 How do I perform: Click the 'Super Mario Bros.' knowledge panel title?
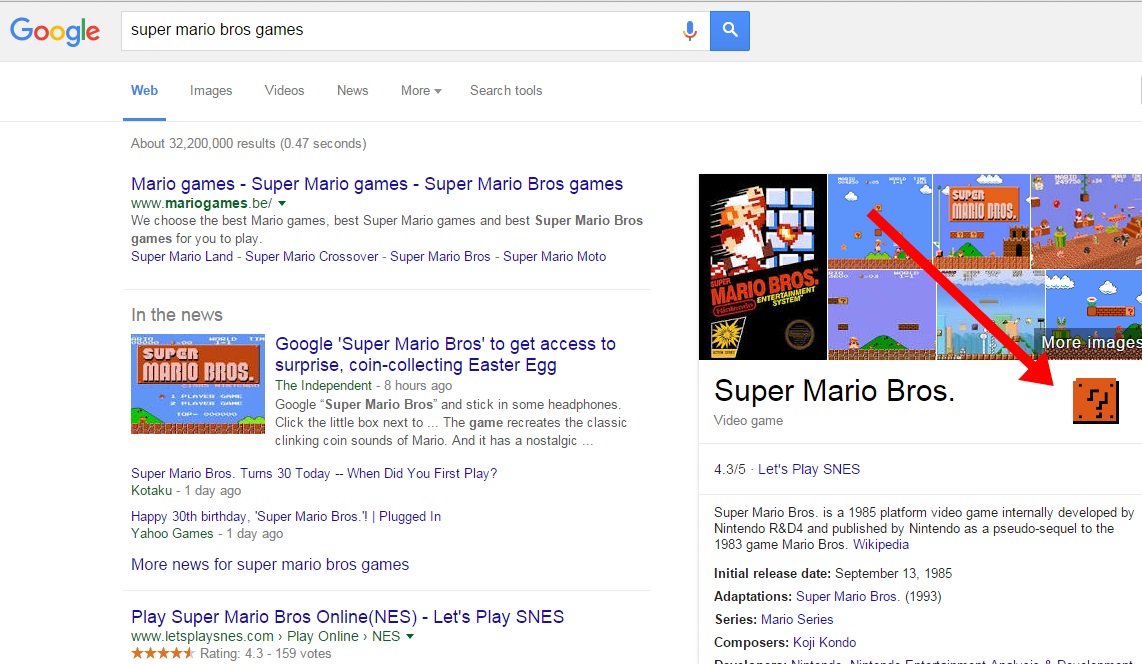834,391
